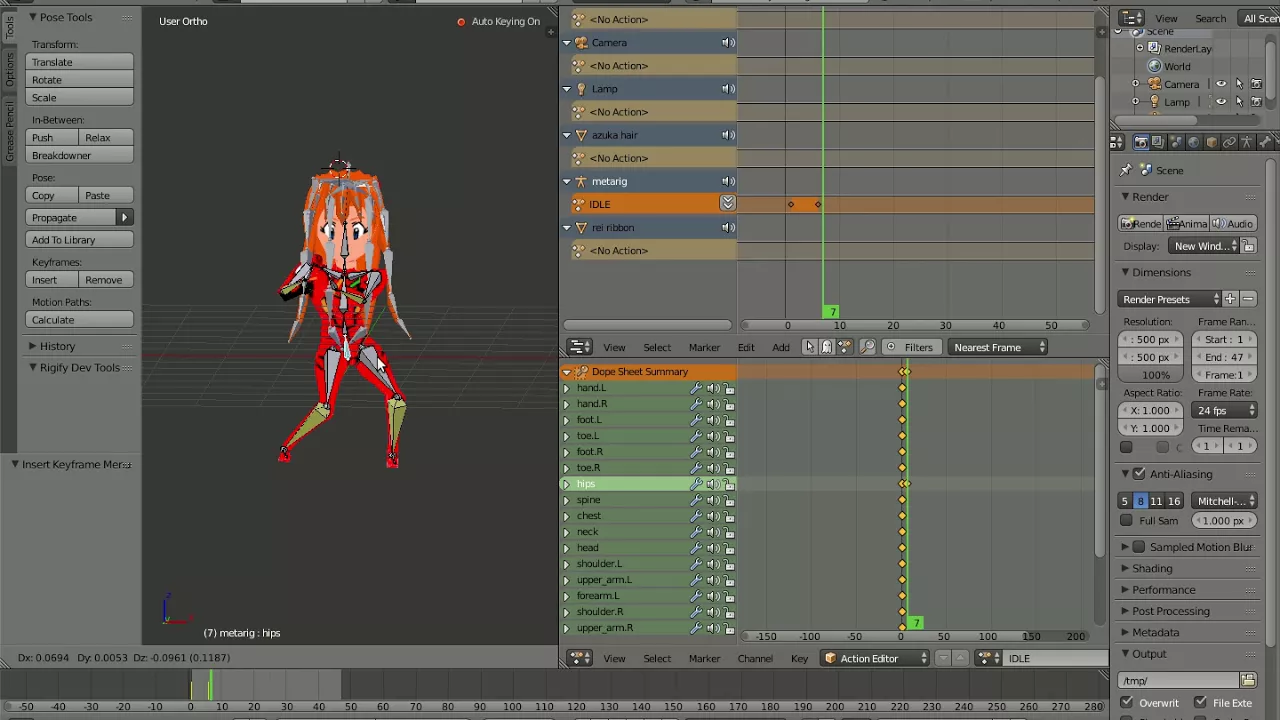This screenshot has width=1280, height=720.
Task: Click the Auto Keying On red record dot
Action: tap(461, 21)
